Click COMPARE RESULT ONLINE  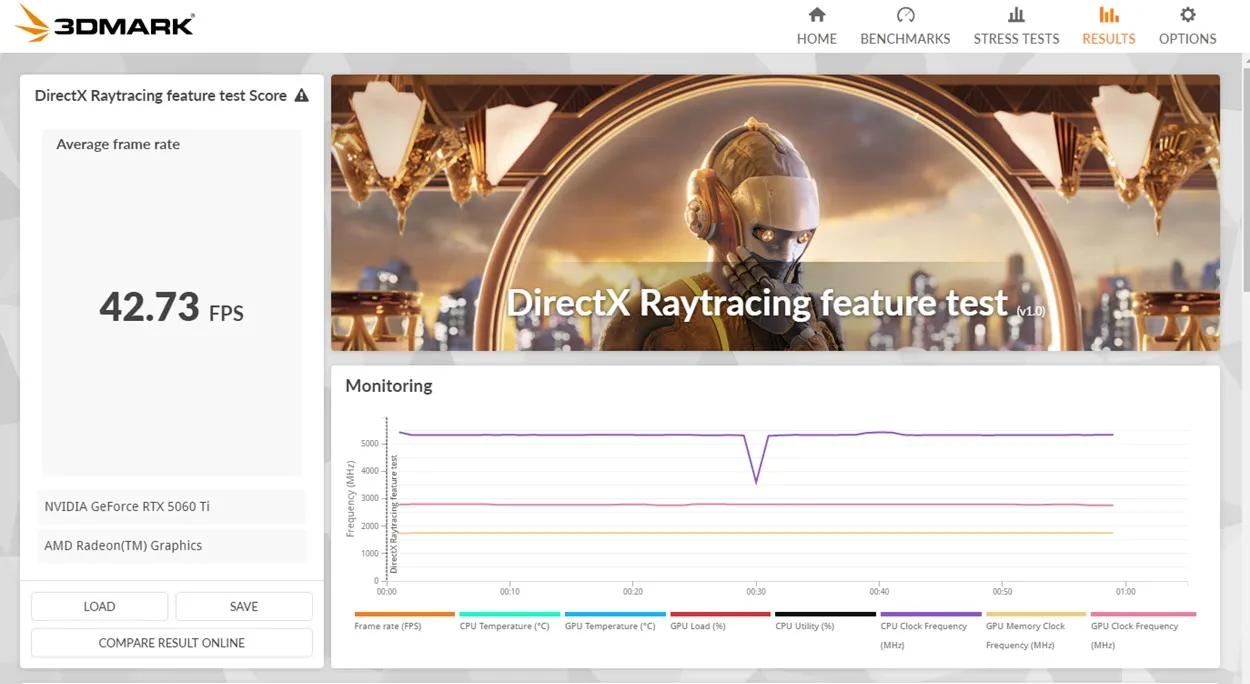pyautogui.click(x=171, y=642)
